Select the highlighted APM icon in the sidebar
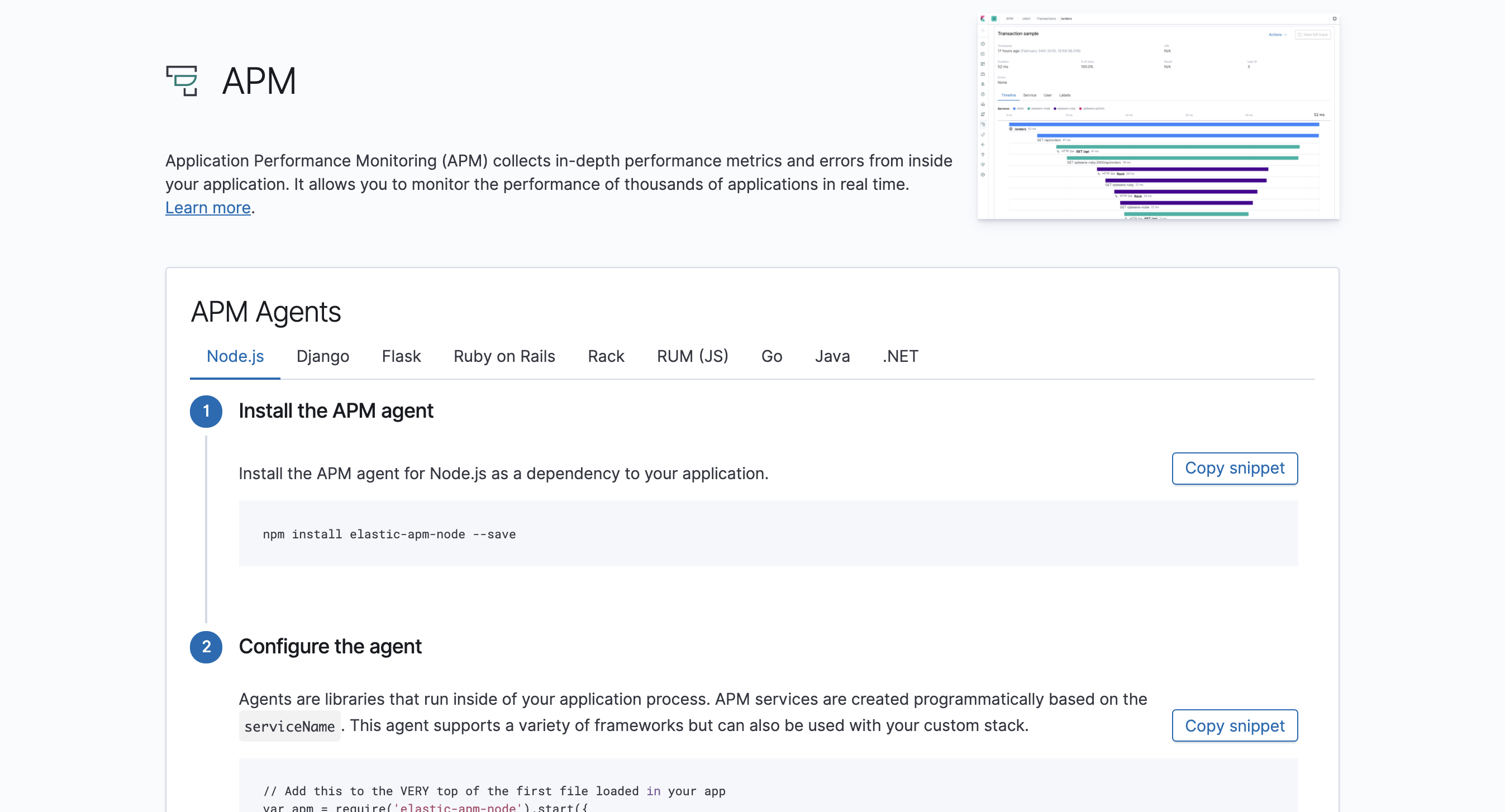The height and width of the screenshot is (812, 1505). coord(983,125)
